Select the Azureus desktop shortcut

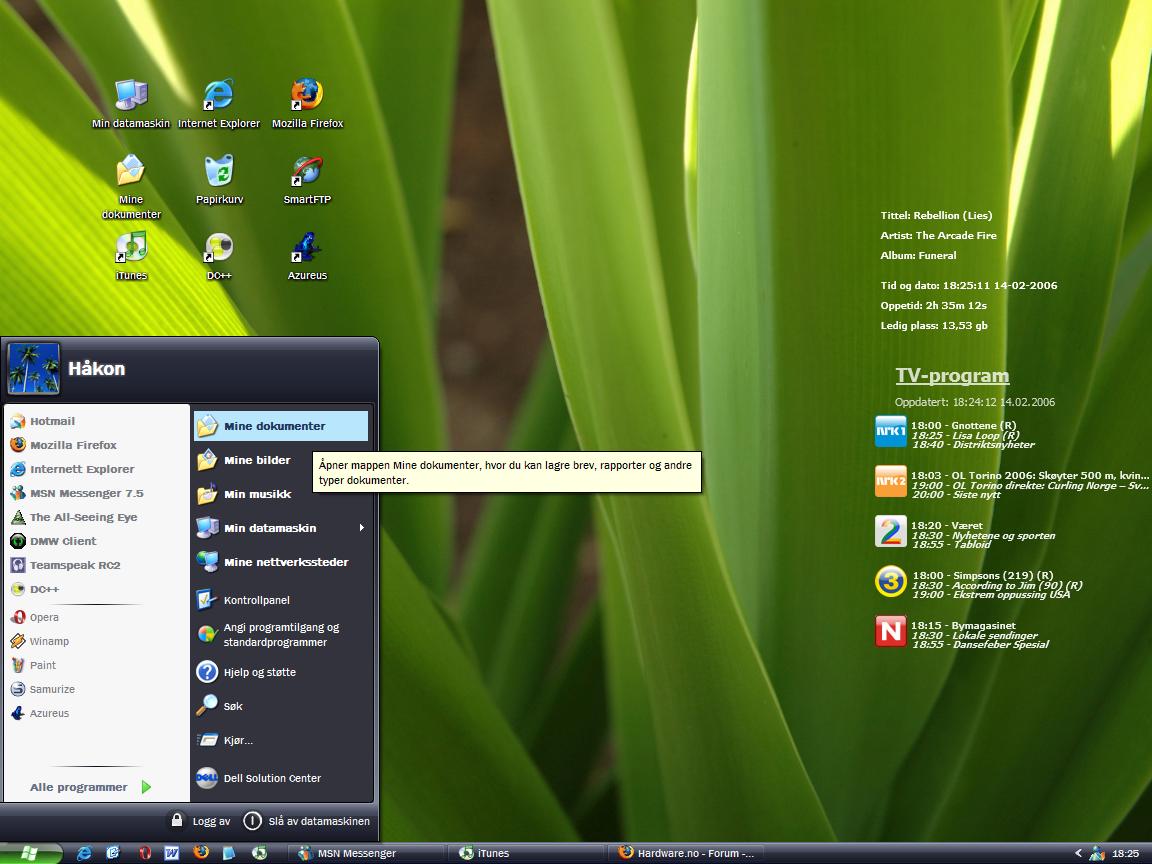307,248
